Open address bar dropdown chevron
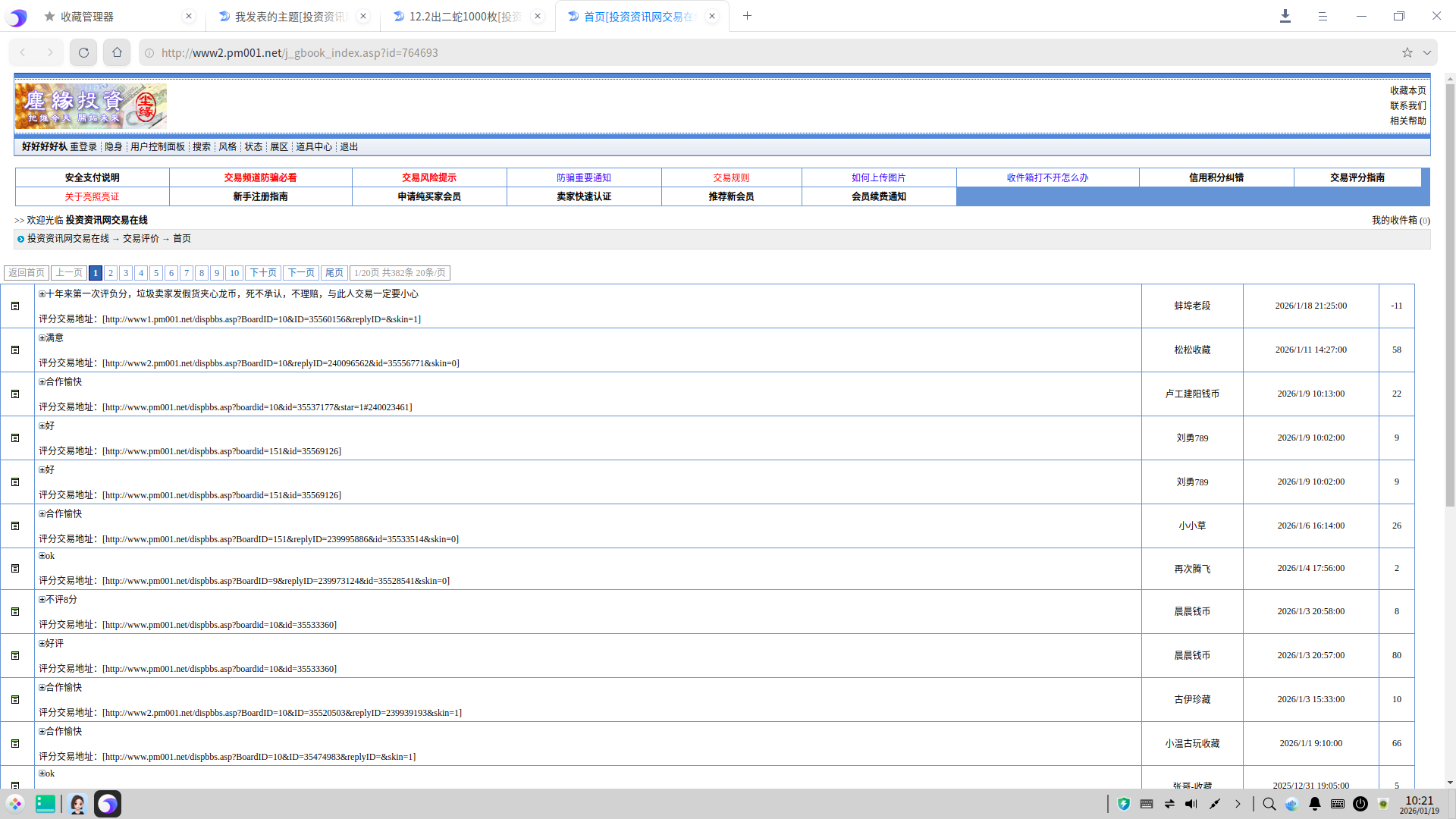Viewport: 1456px width, 819px height. point(1426,52)
